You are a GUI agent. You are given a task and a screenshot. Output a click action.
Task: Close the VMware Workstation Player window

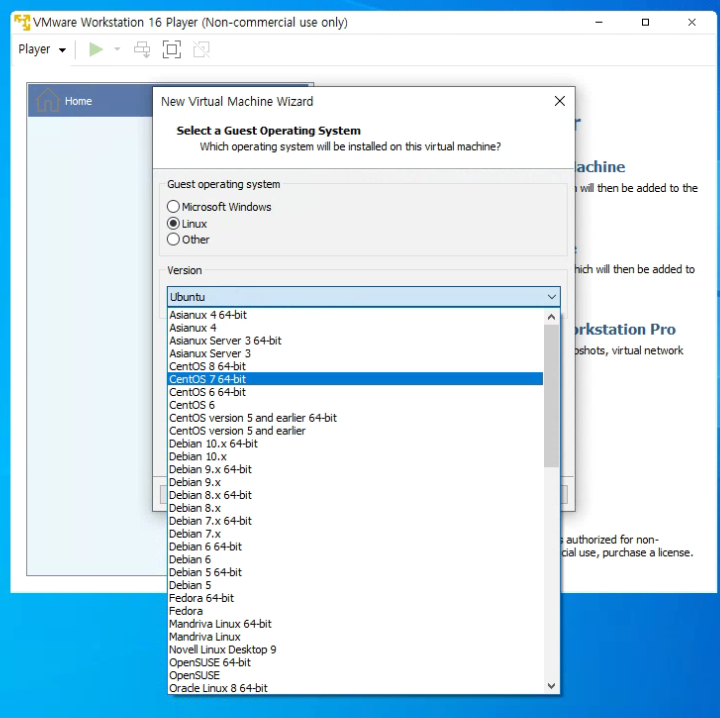(692, 22)
